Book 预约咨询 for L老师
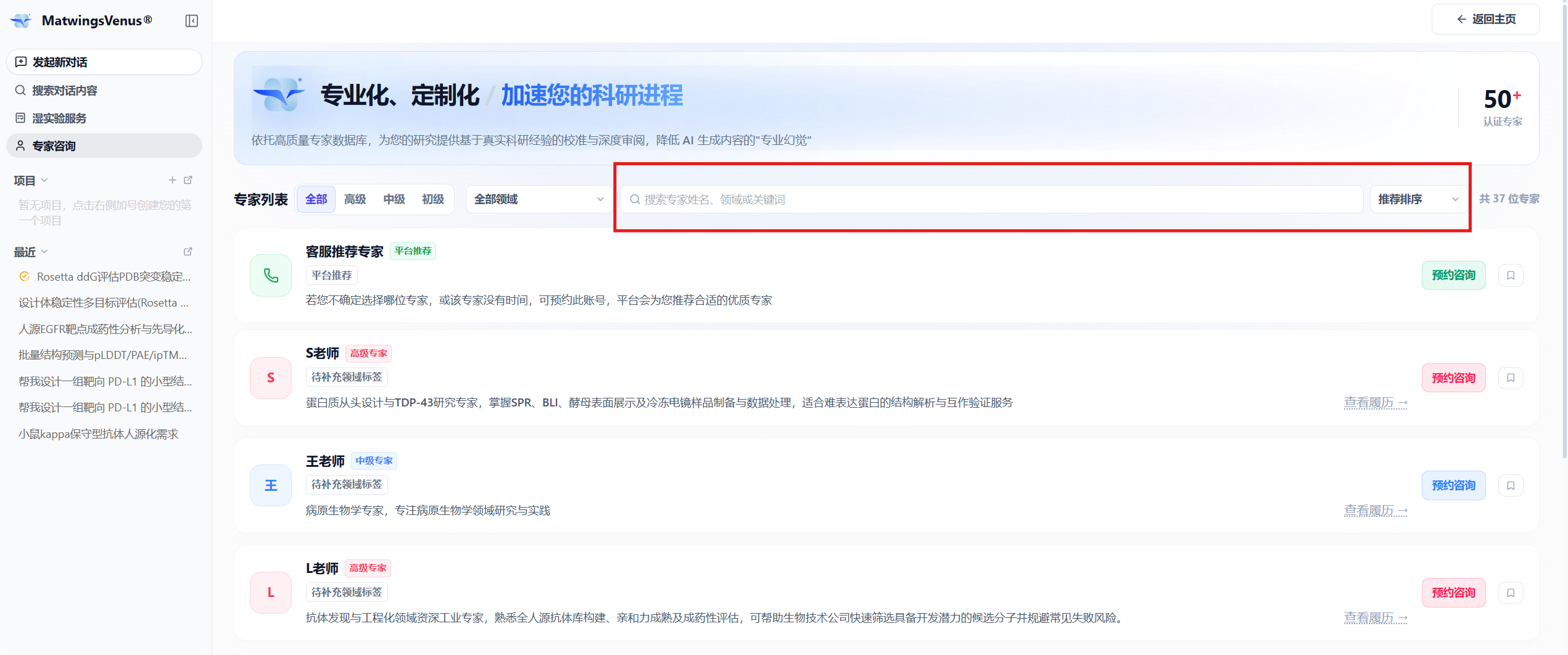This screenshot has width=1568, height=655. click(1454, 593)
